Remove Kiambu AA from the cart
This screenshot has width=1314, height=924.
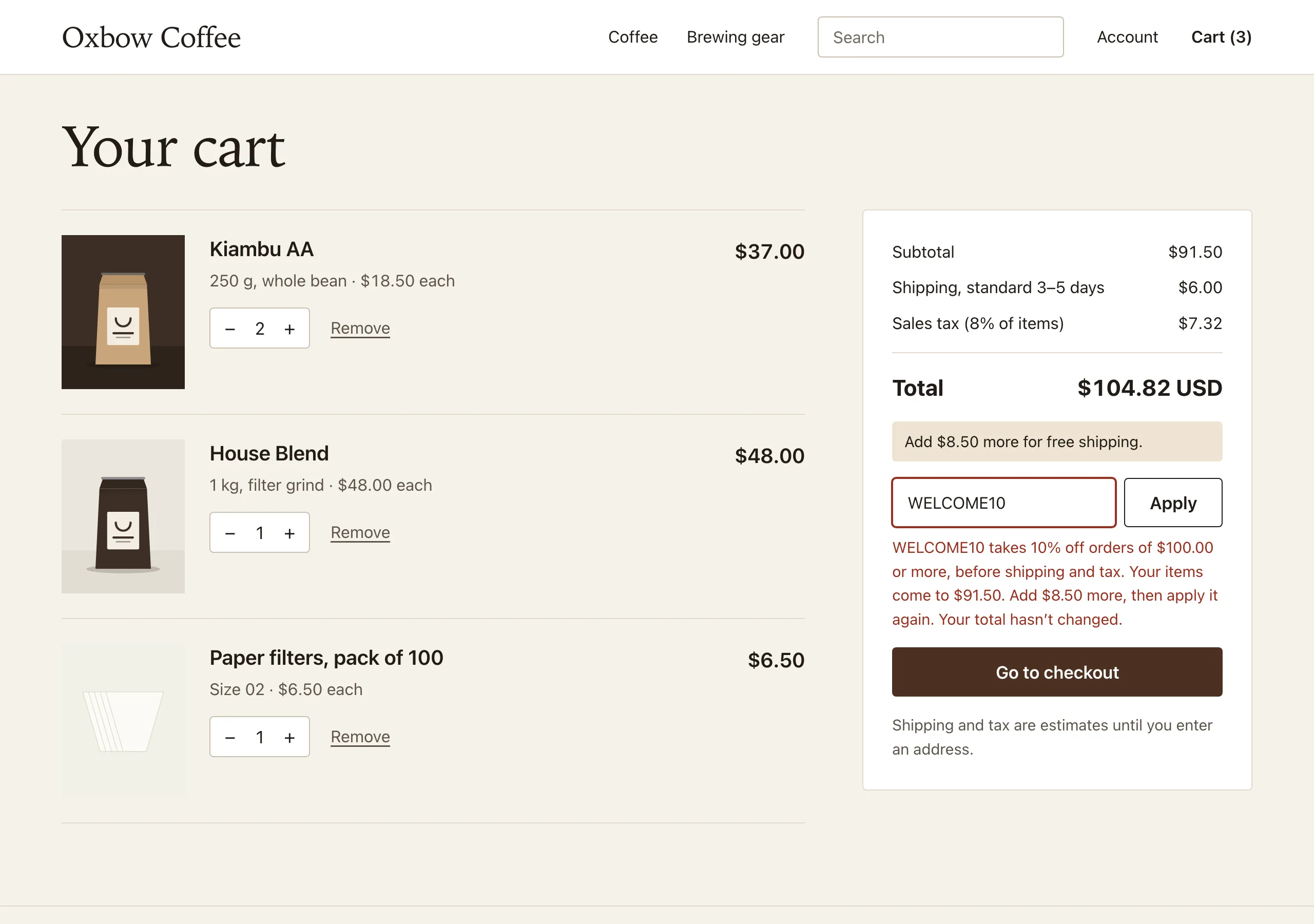tap(360, 328)
